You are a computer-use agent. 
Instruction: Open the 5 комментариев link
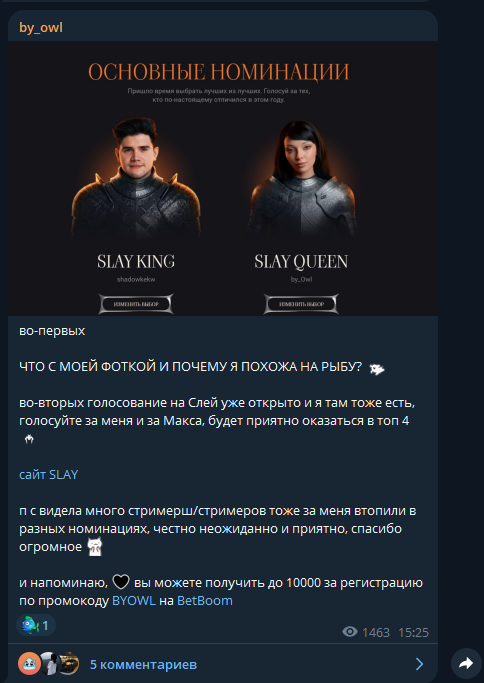click(143, 664)
